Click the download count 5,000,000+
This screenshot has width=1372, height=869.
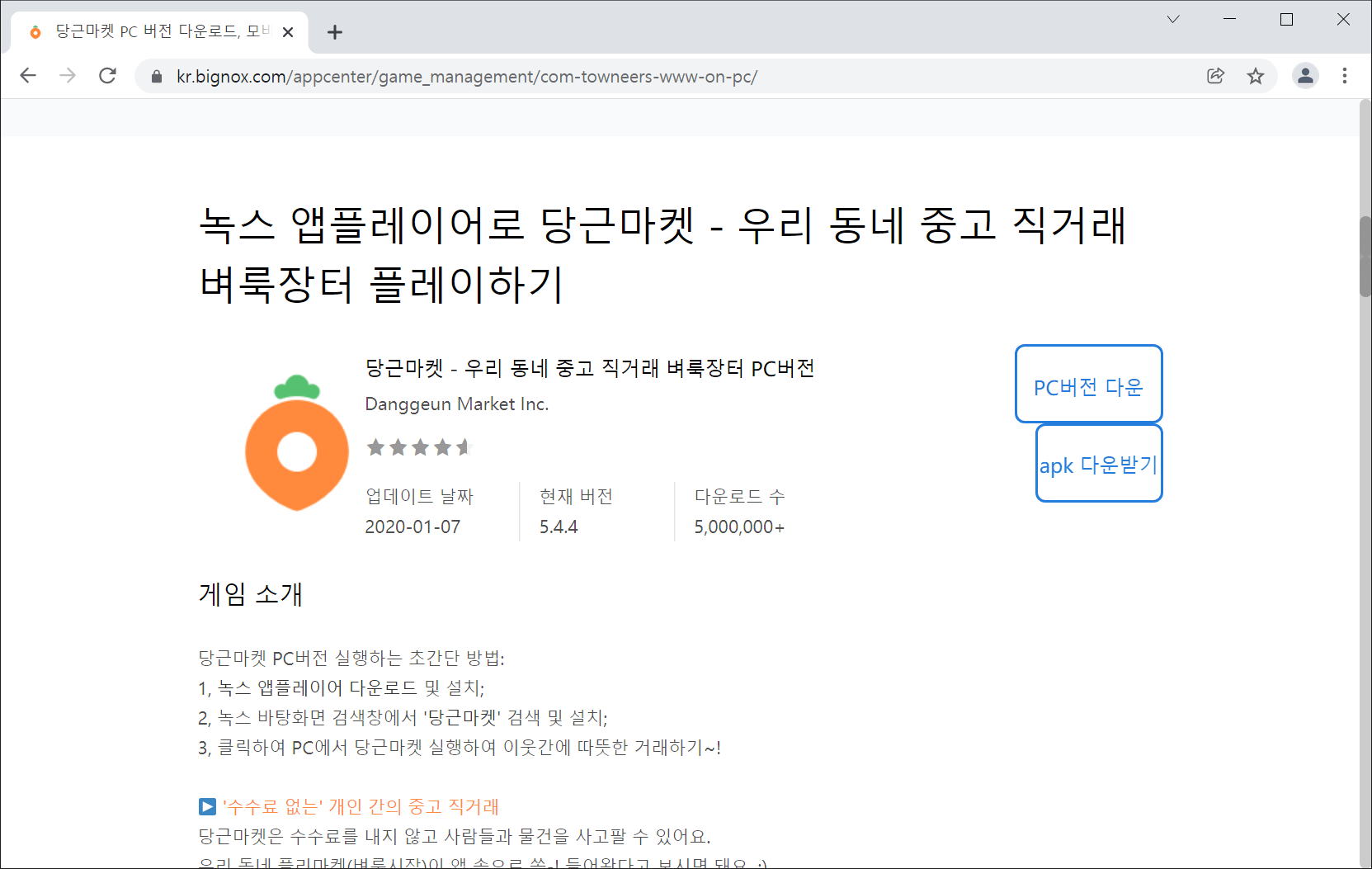(739, 527)
